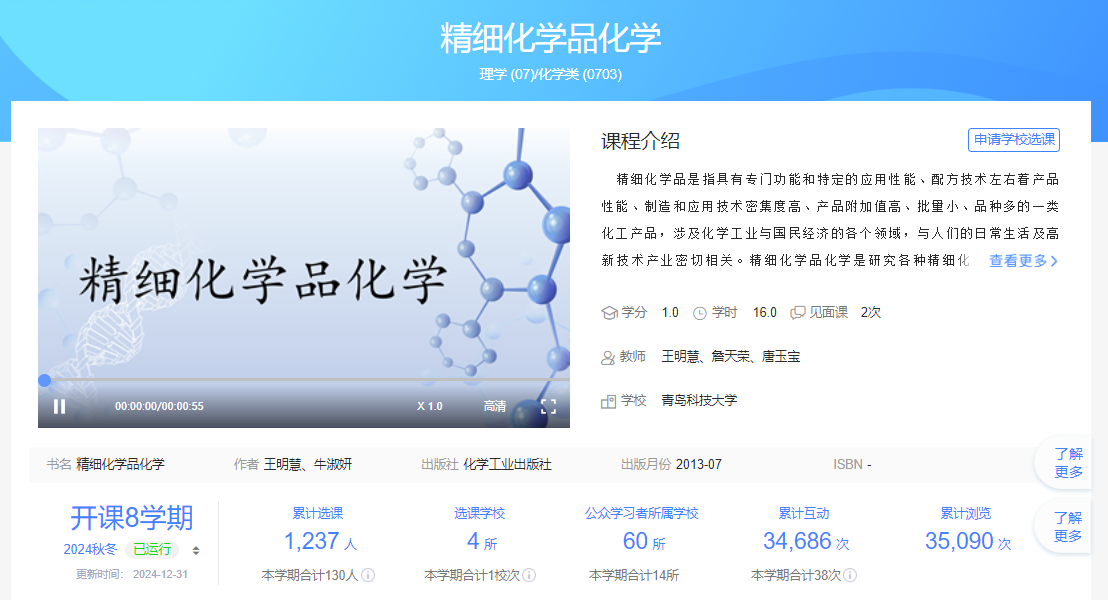The image size is (1108, 600).
Task: Click the 课程介绍 heading
Action: (x=640, y=141)
